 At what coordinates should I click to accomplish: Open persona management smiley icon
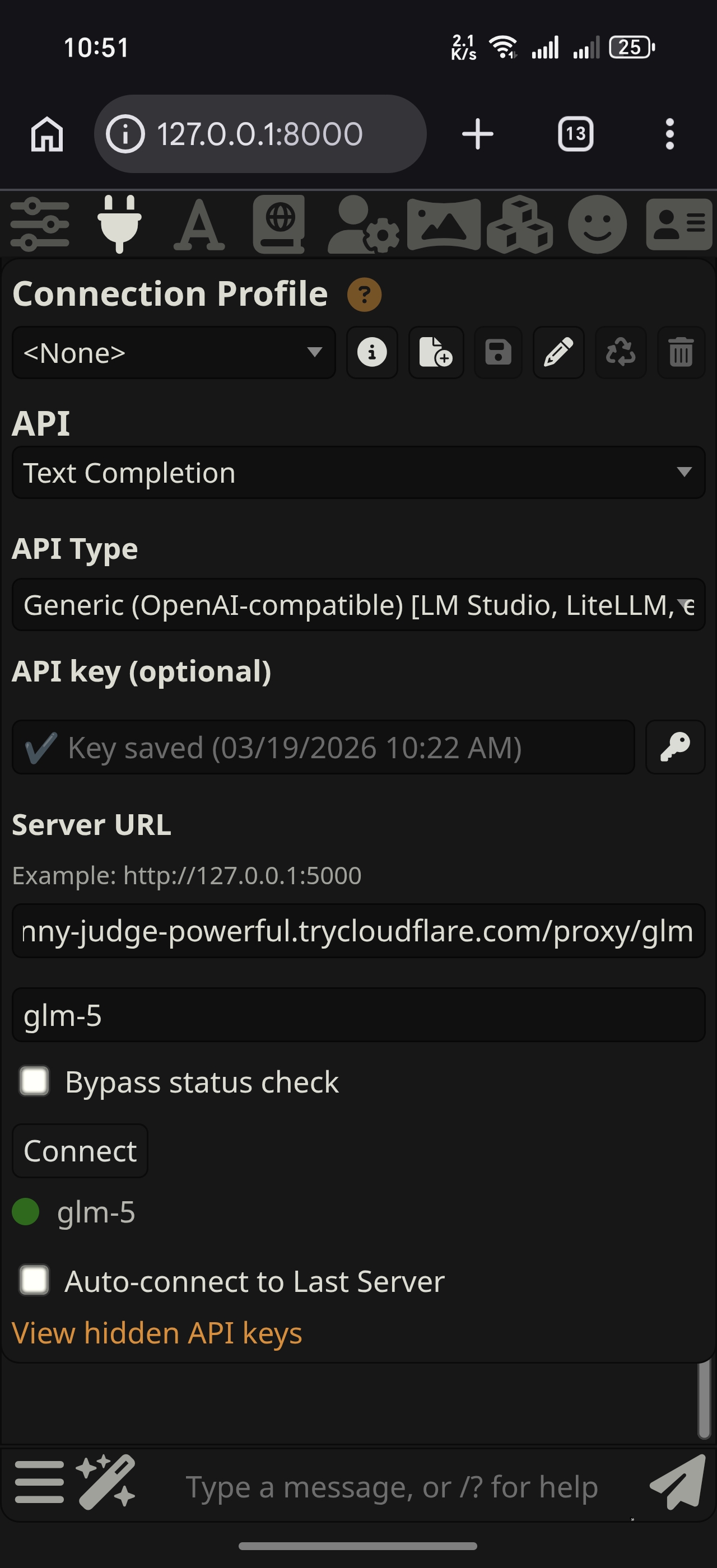point(597,224)
